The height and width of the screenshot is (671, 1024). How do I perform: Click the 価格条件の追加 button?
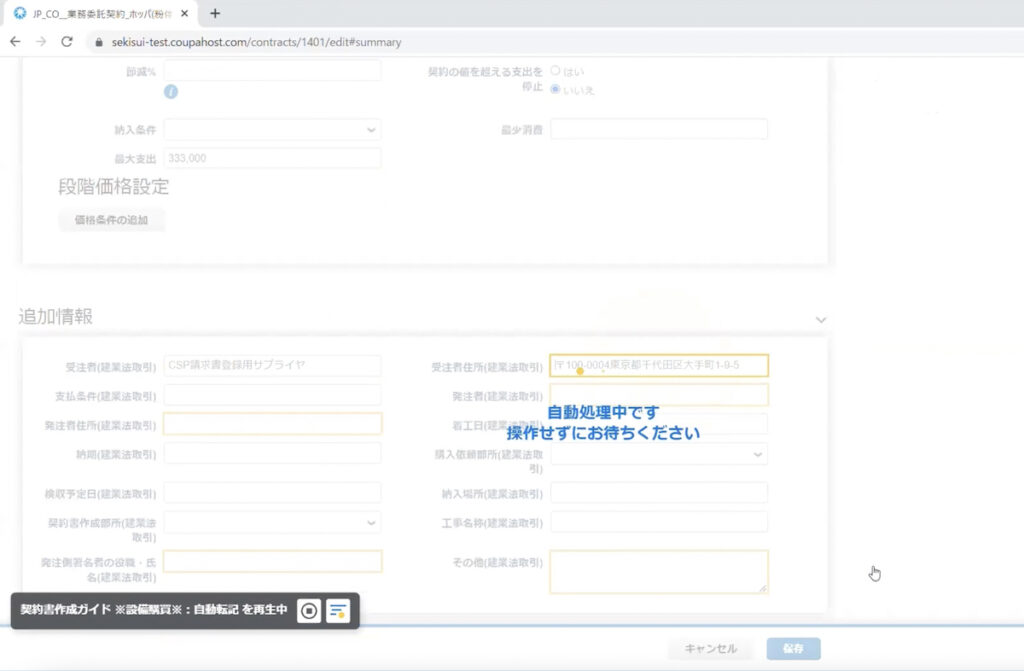tap(111, 220)
